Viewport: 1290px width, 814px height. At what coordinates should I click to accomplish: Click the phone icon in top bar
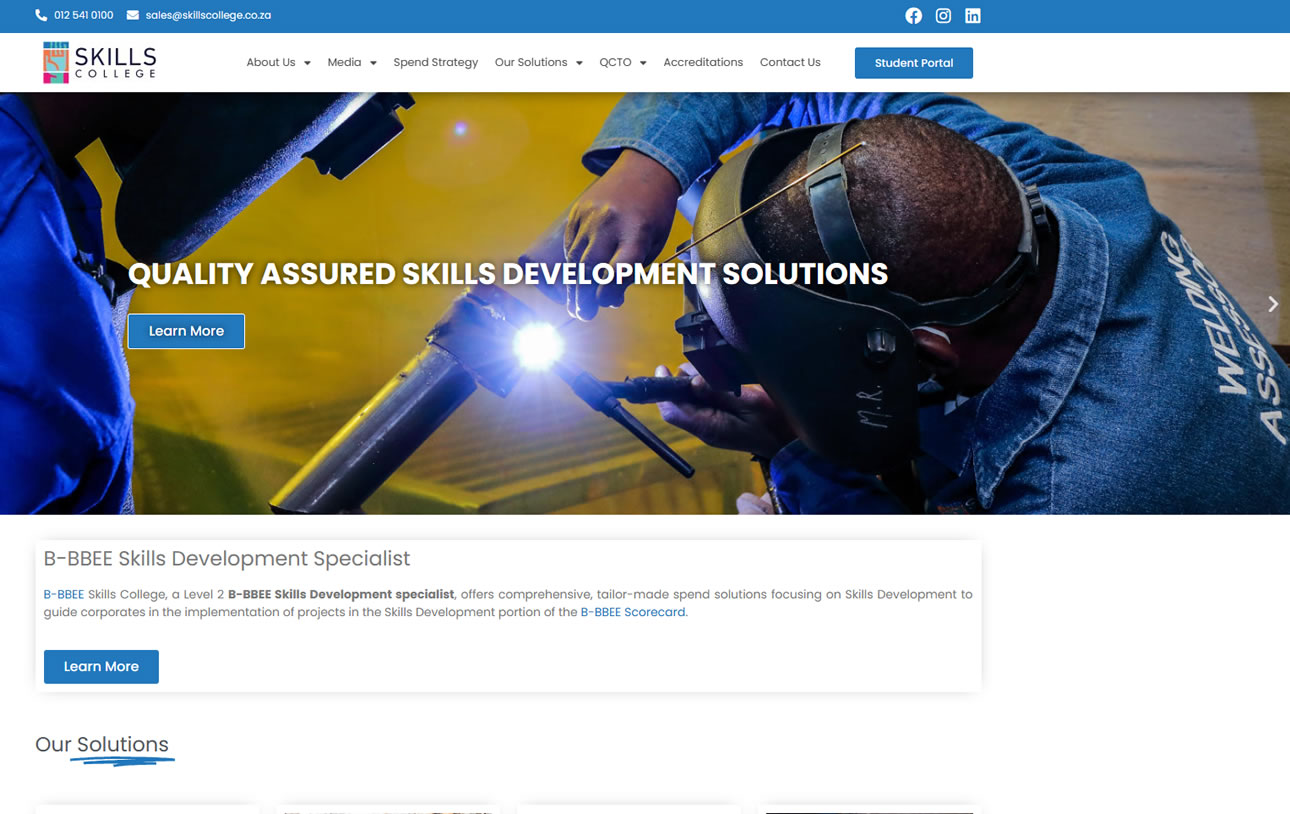(x=41, y=16)
